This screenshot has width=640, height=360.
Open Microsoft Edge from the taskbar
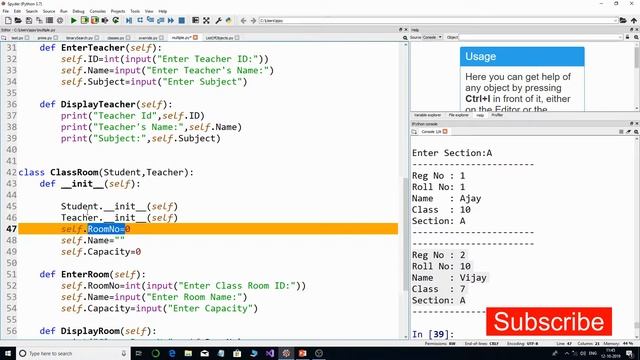click(172, 353)
